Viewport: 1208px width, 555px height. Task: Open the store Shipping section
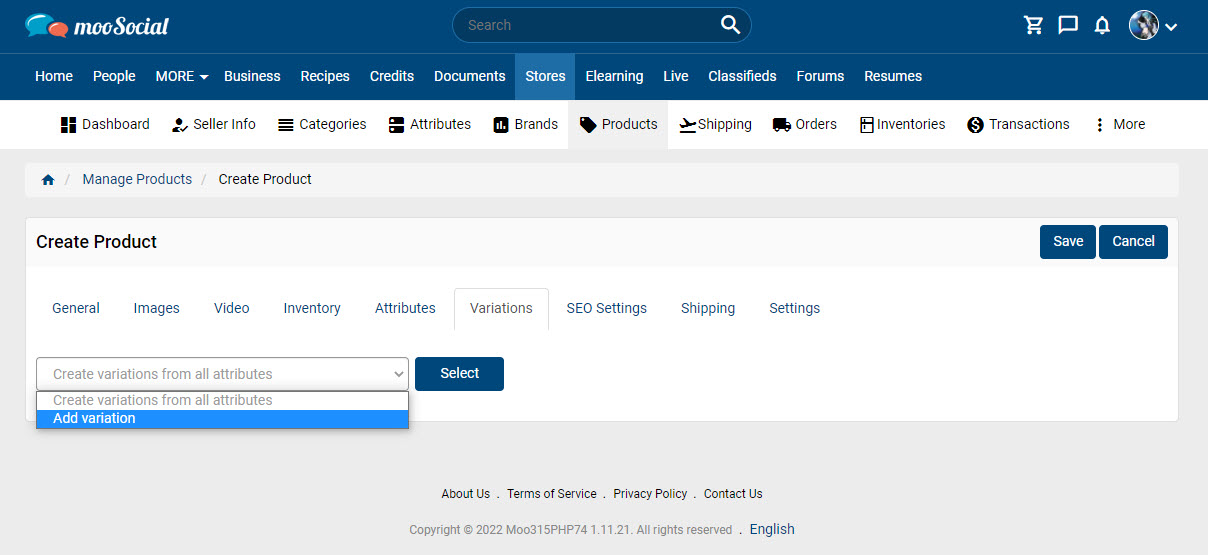(716, 124)
